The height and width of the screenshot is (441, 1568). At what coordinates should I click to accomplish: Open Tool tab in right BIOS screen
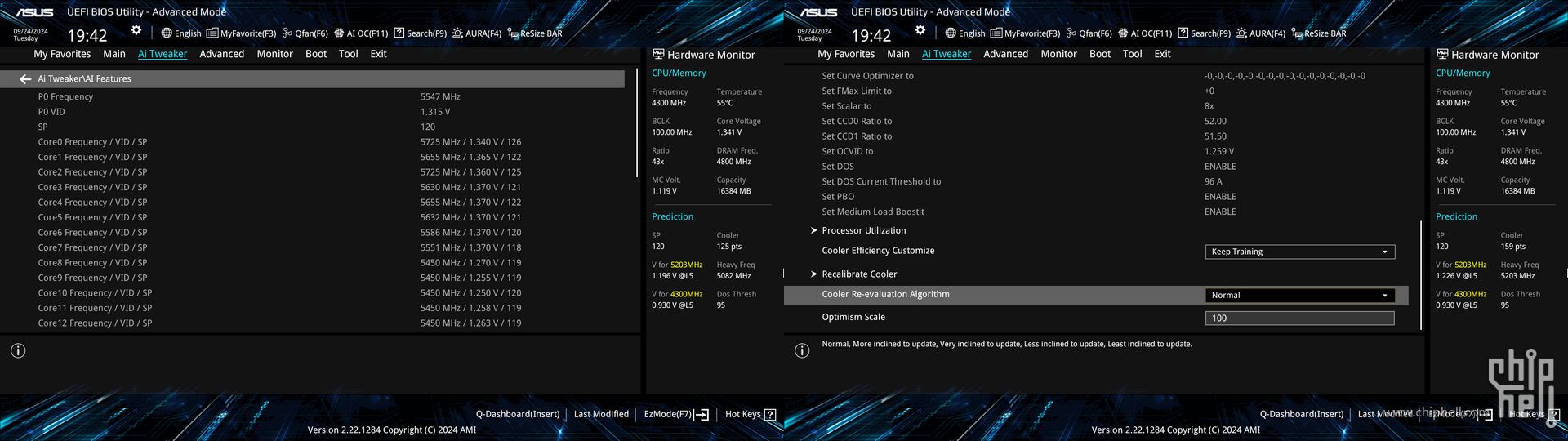[x=1133, y=54]
